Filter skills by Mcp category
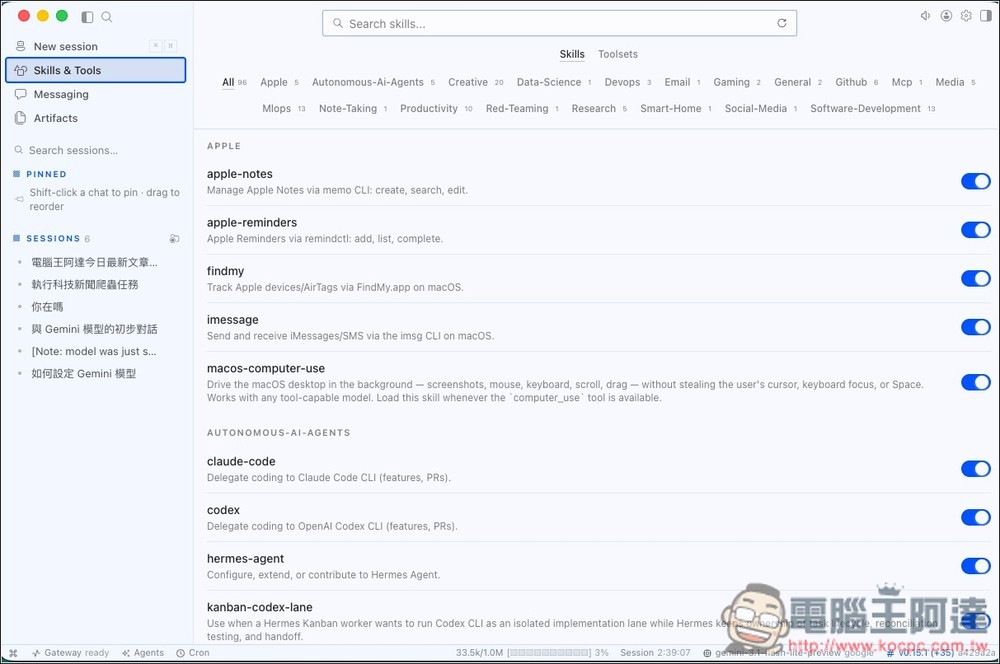The image size is (1000, 664). click(907, 82)
